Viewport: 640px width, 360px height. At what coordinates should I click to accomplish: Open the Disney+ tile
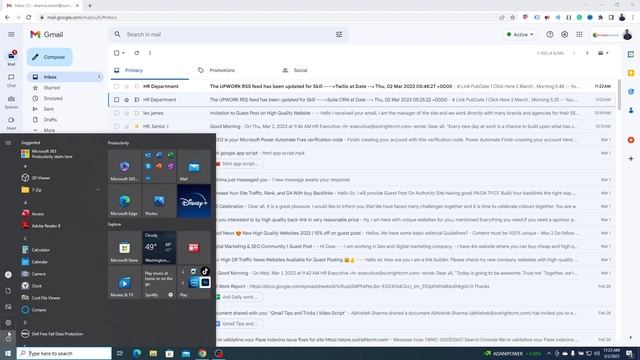(194, 201)
